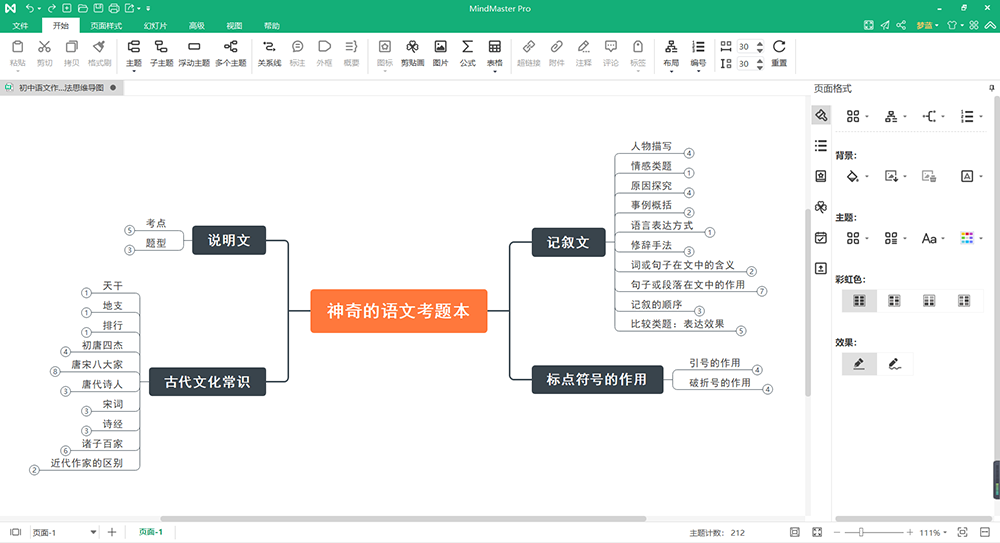1000x543 pixels.
Task: Open the File (文件) menu
Action: (20, 26)
